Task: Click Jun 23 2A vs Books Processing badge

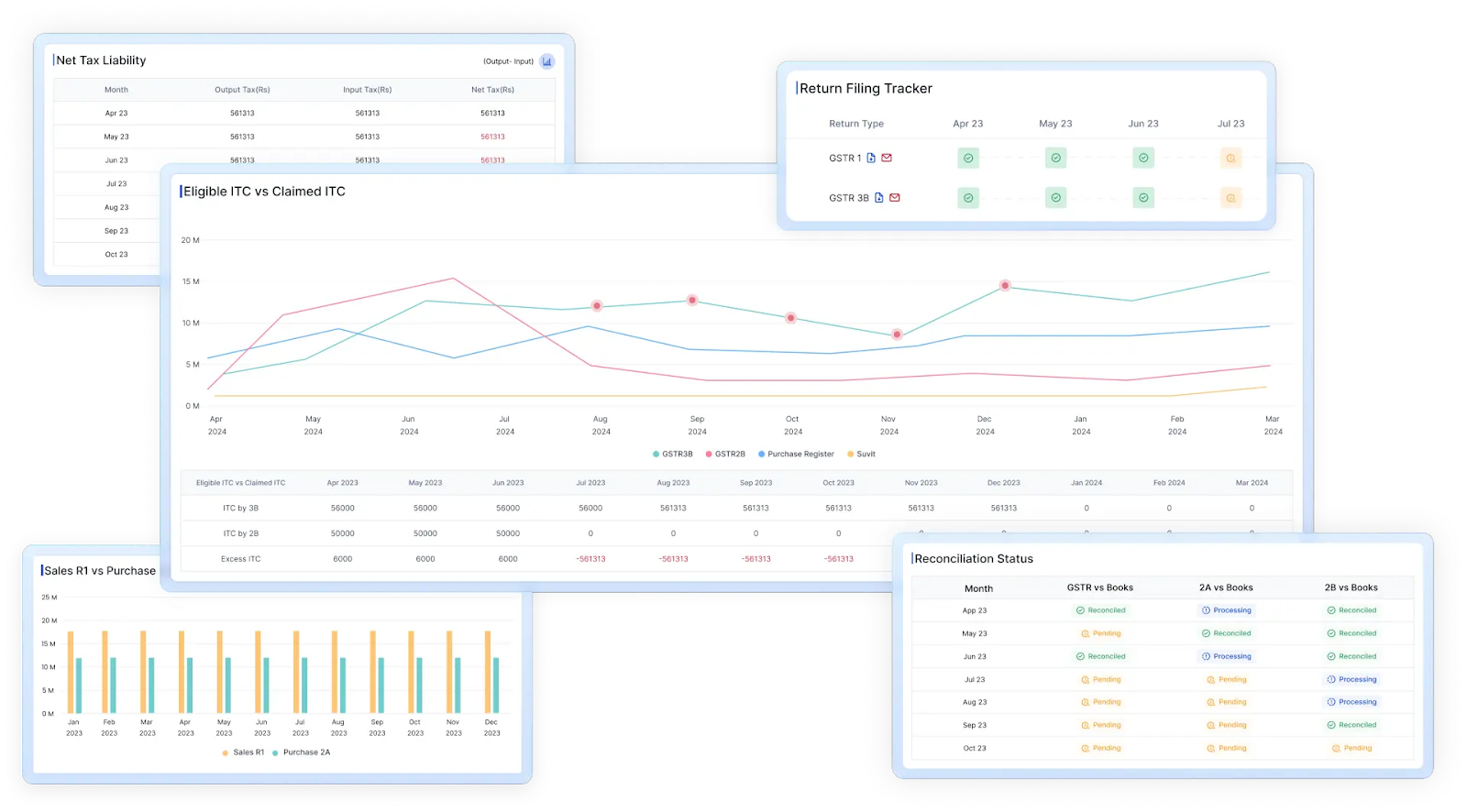Action: (x=1227, y=656)
